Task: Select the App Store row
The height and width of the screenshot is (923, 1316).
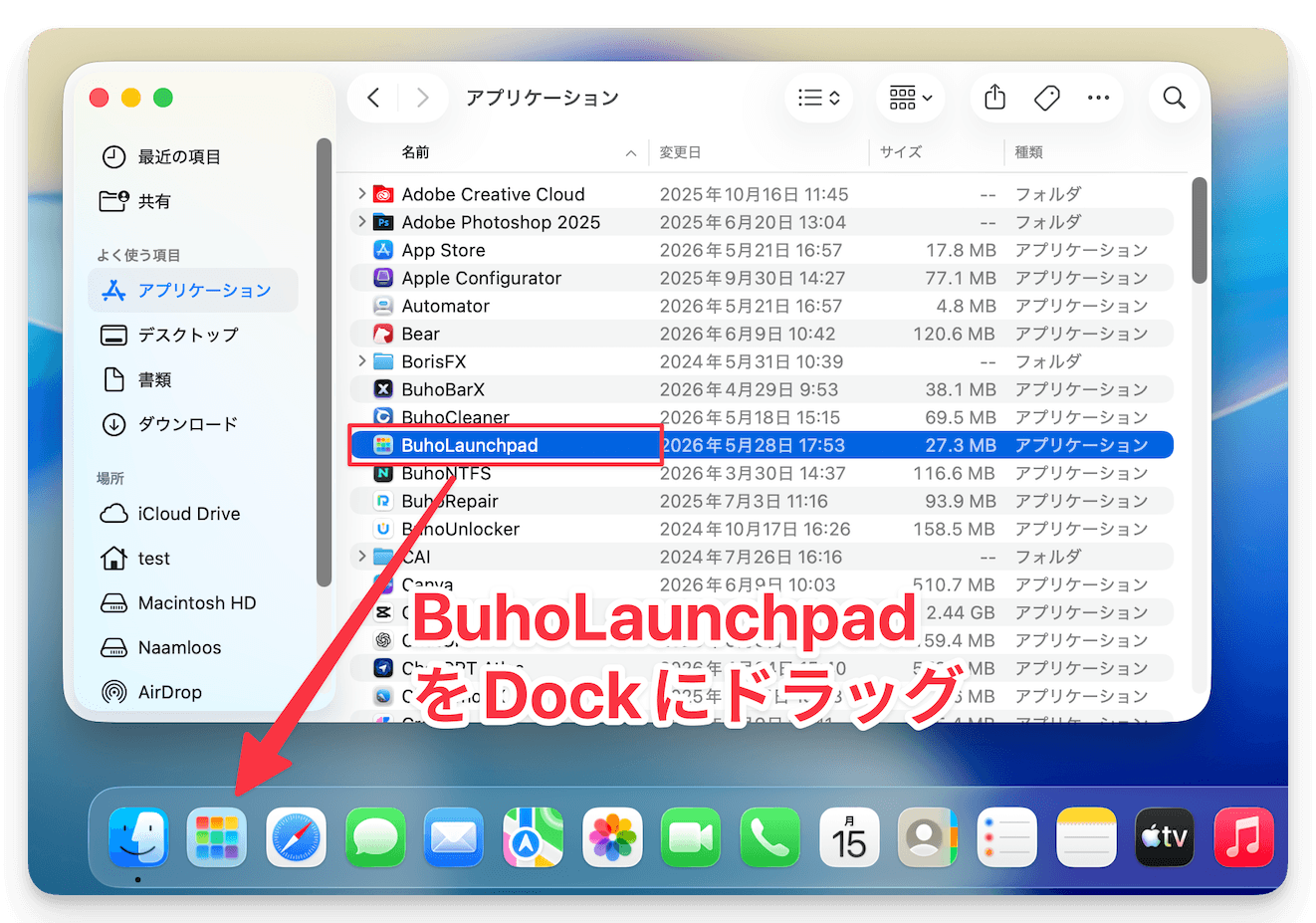Action: click(762, 250)
